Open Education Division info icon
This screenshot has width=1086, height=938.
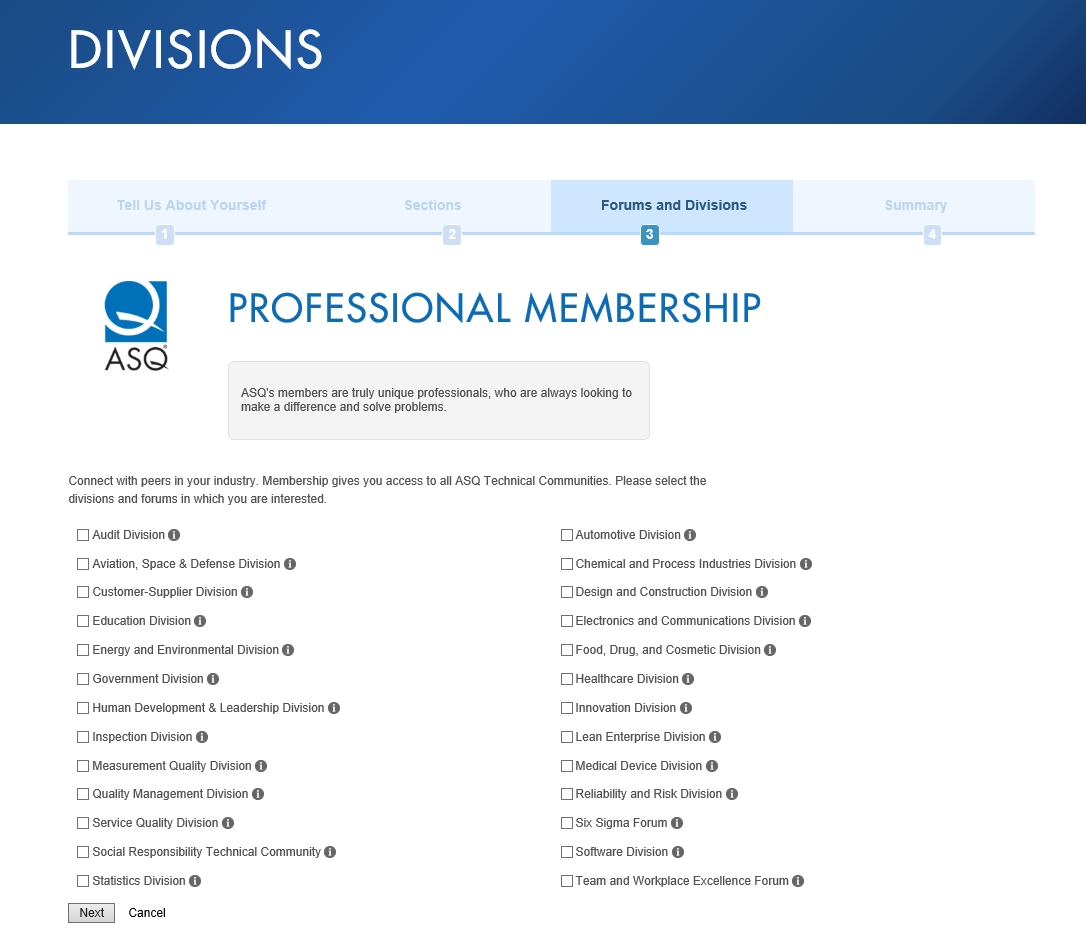tap(199, 621)
